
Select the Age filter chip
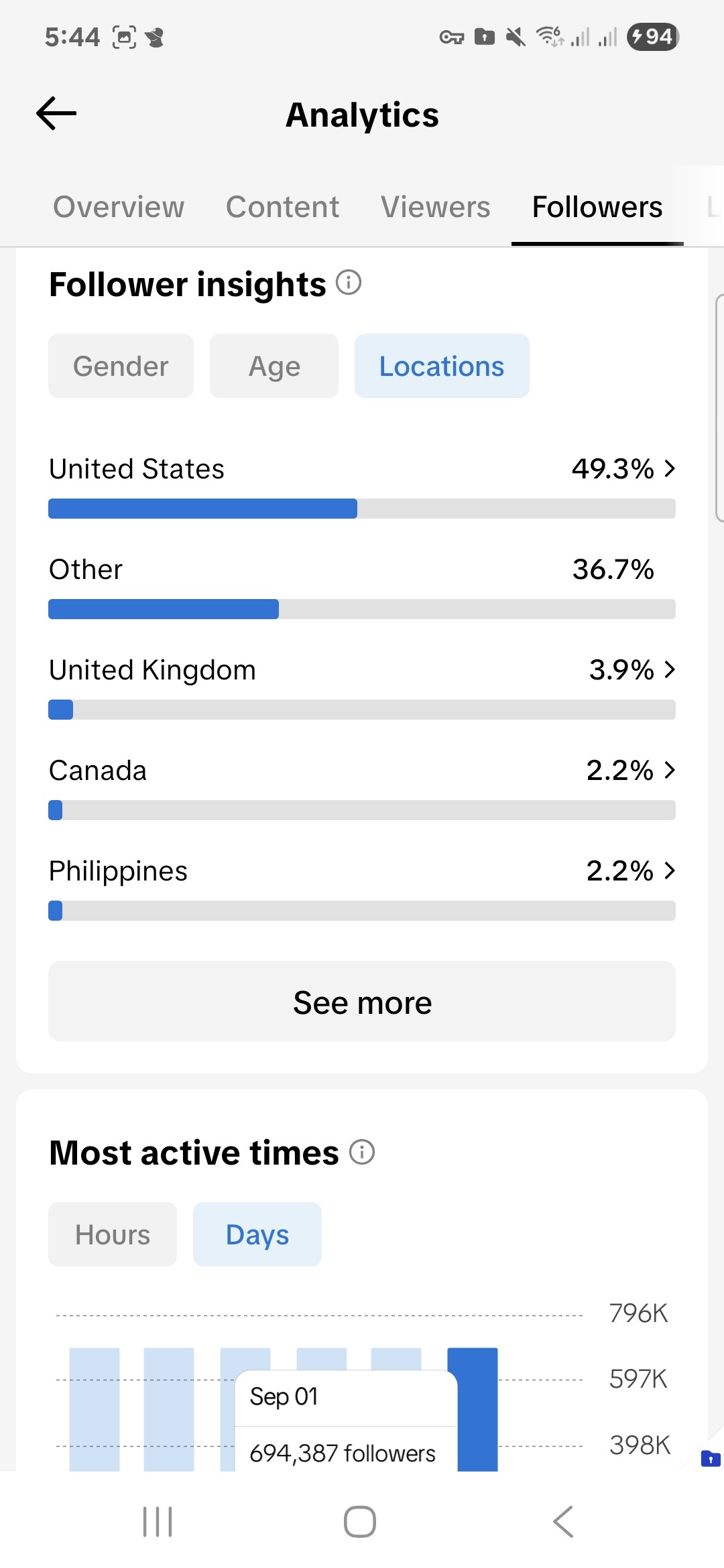coord(274,366)
